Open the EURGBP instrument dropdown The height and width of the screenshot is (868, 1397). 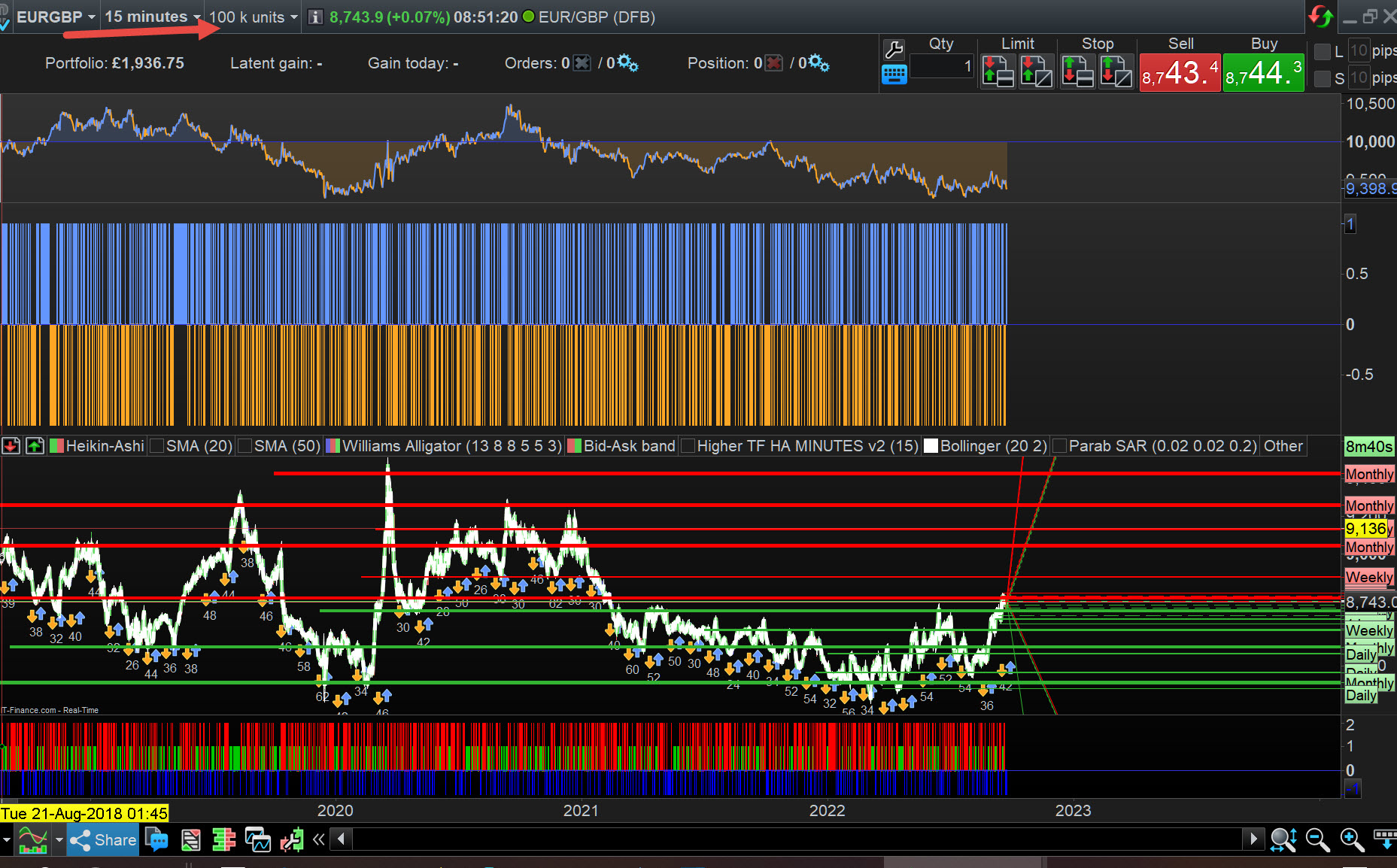click(56, 17)
